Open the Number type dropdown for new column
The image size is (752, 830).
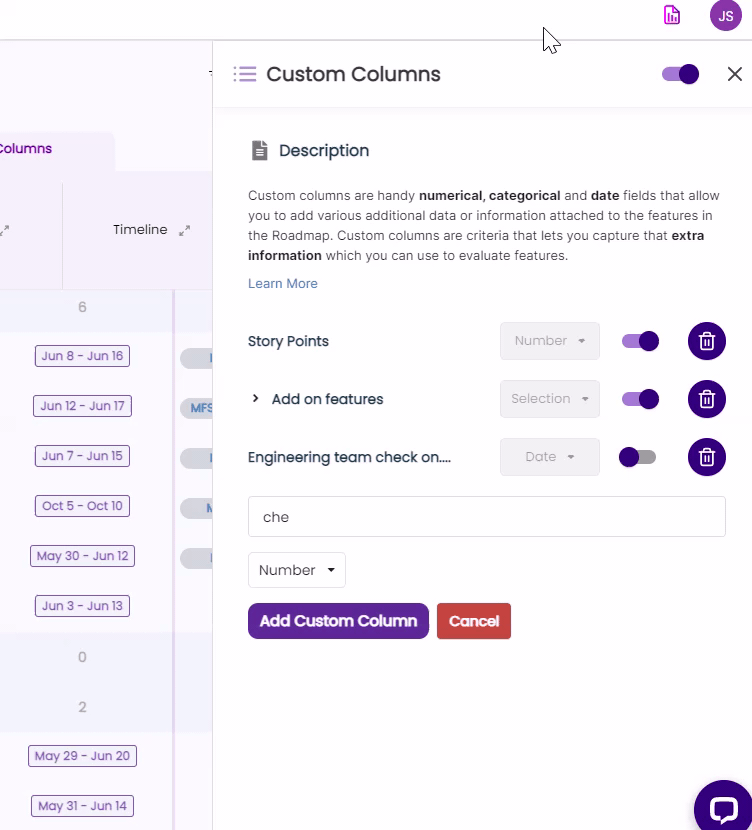297,570
